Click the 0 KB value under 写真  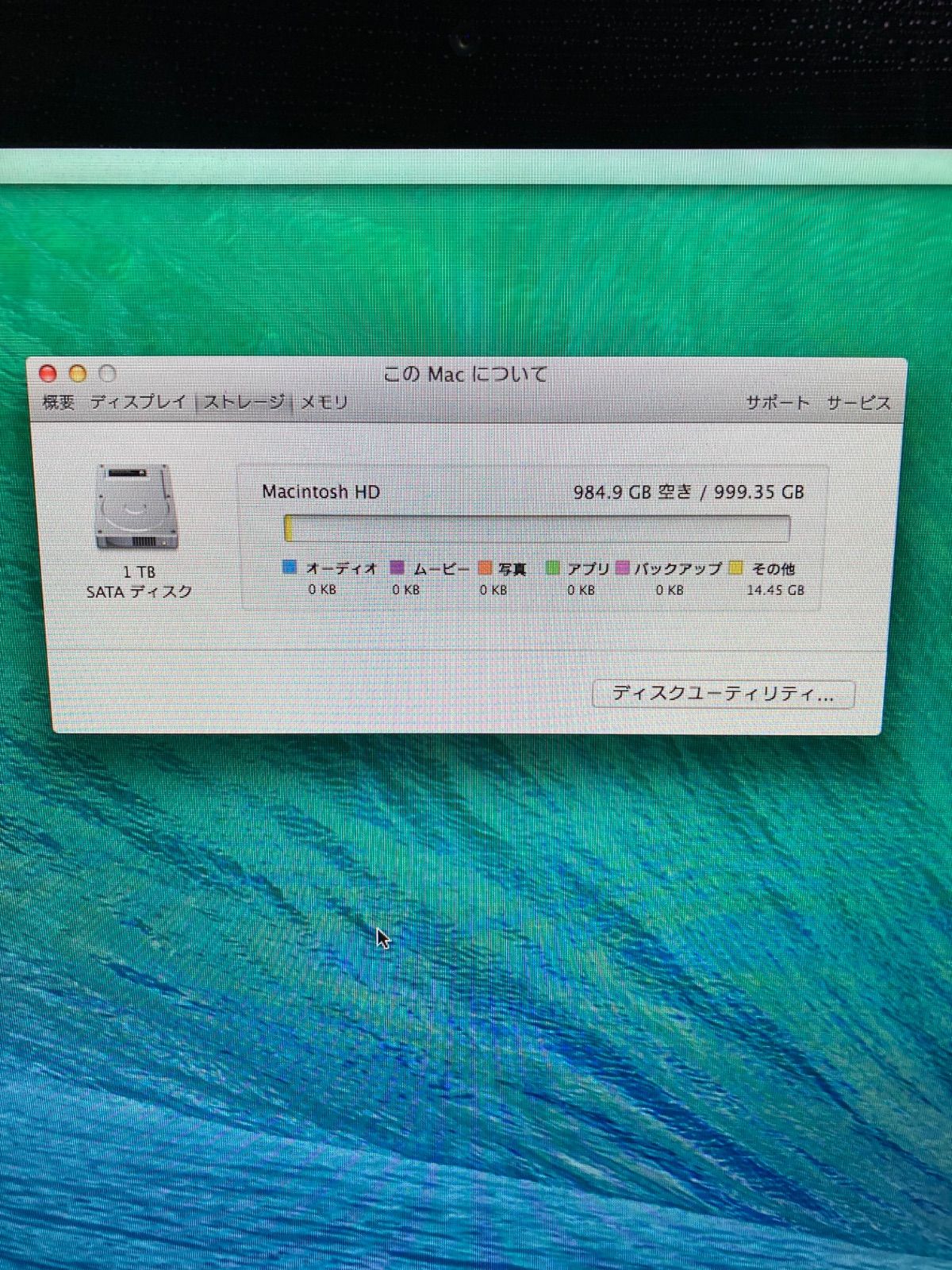[x=493, y=591]
